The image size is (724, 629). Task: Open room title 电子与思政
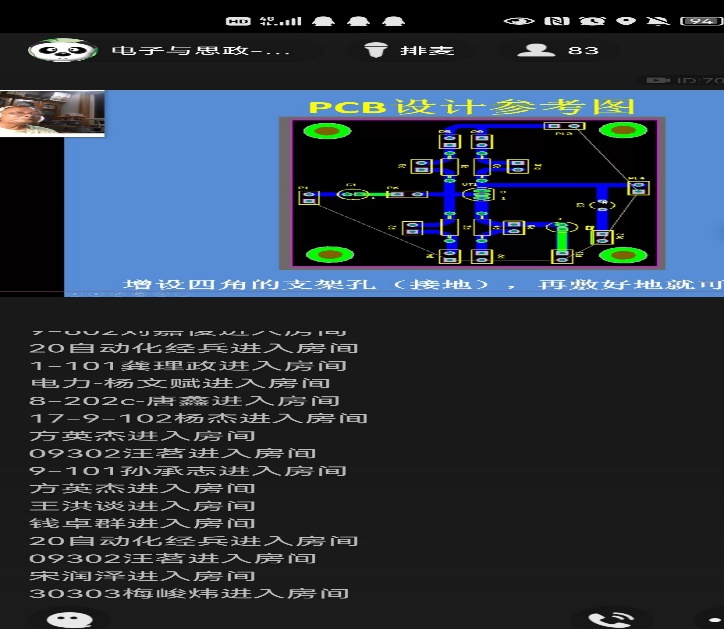(x=200, y=50)
